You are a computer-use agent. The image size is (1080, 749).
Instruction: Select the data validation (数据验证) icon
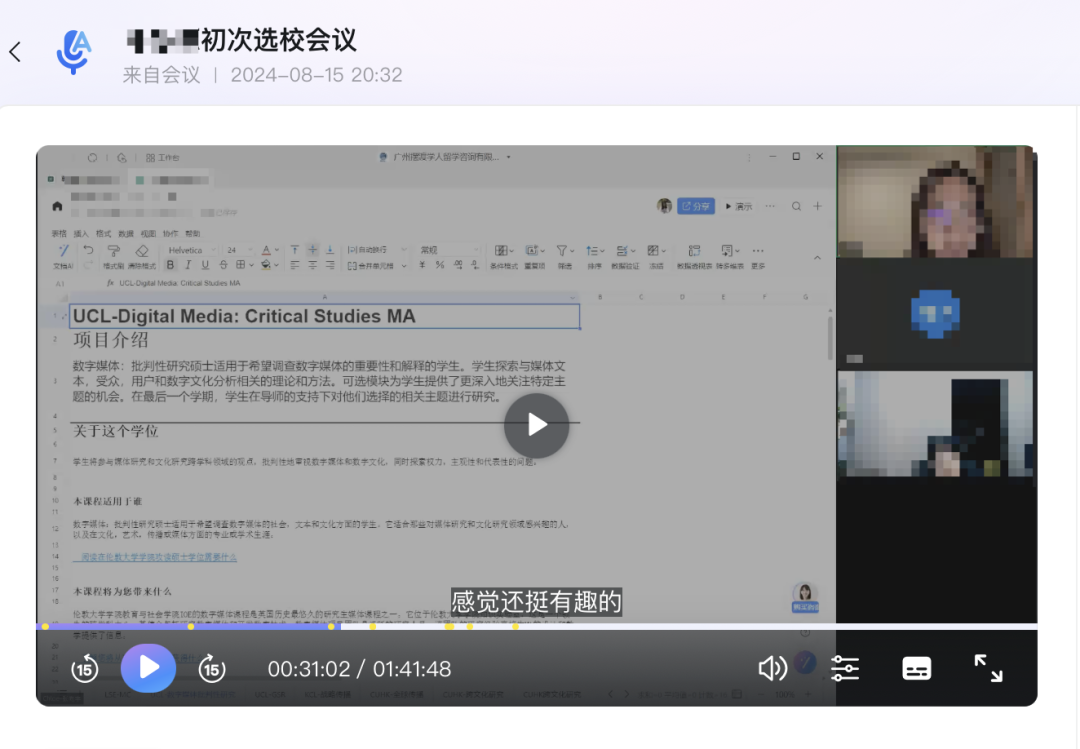pos(623,251)
